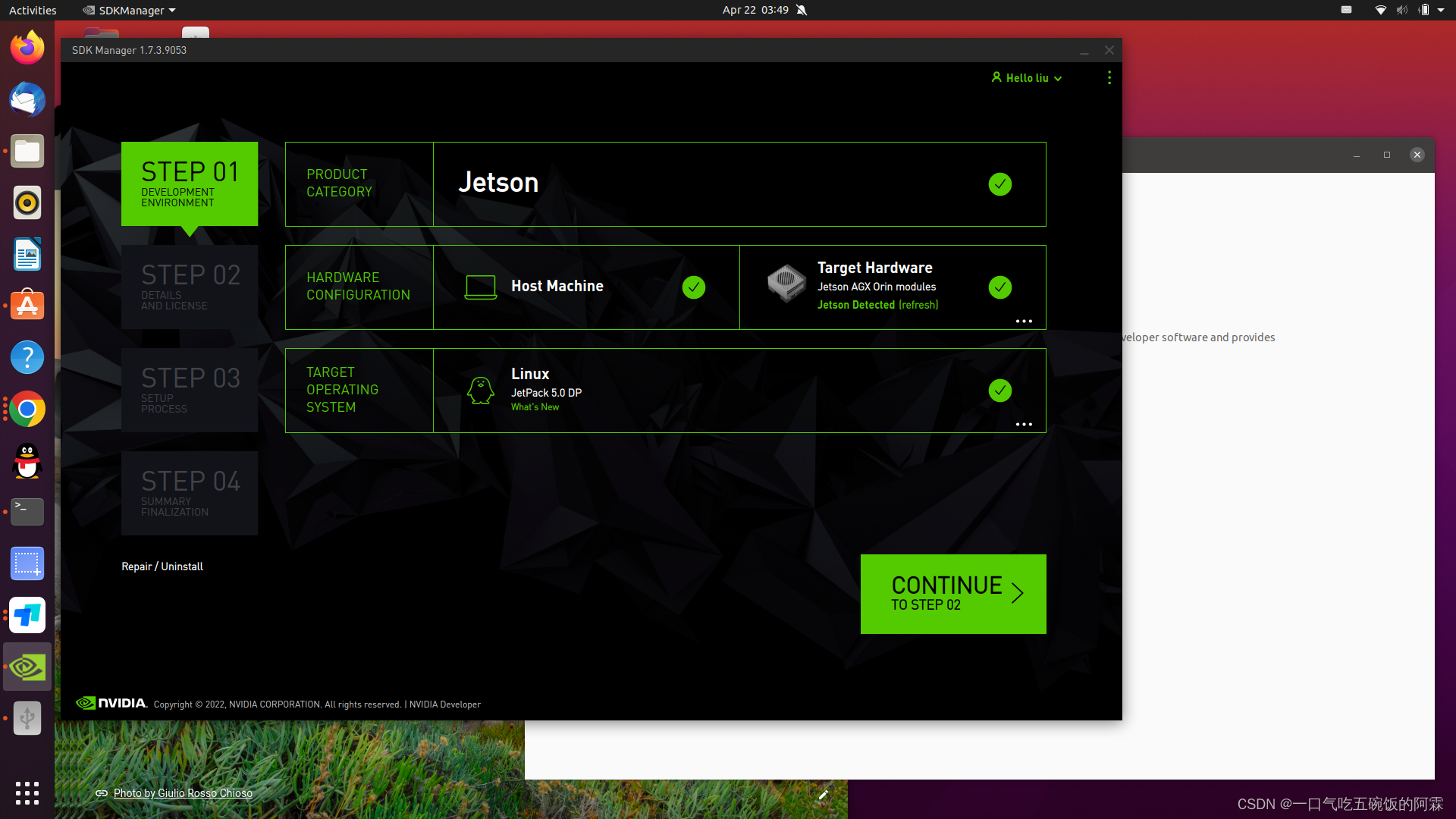Click the JetPack 5.0 DP version text
This screenshot has height=819, width=1456.
(546, 393)
